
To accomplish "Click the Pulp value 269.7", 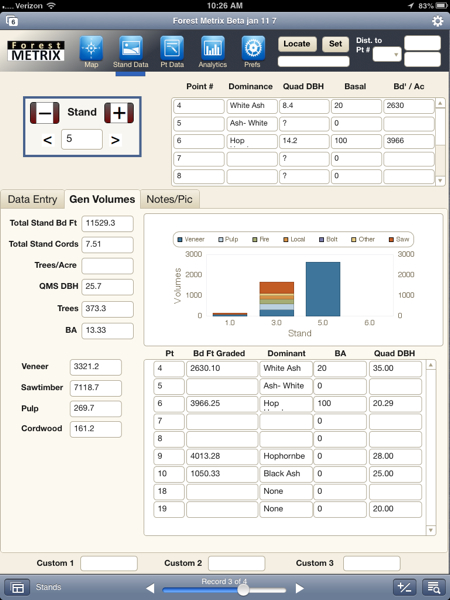I will click(96, 409).
